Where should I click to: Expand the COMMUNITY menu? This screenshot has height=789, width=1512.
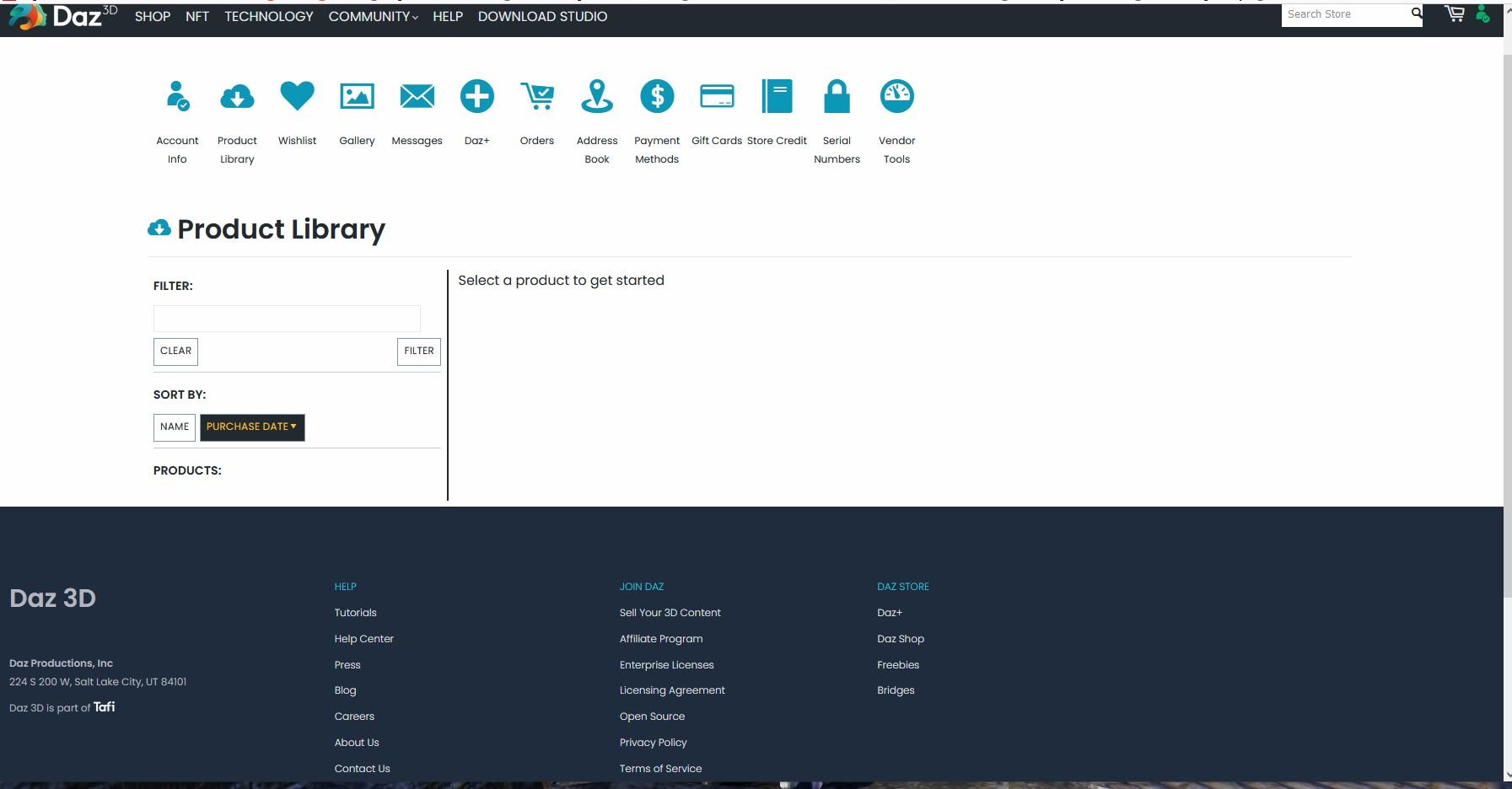[372, 16]
